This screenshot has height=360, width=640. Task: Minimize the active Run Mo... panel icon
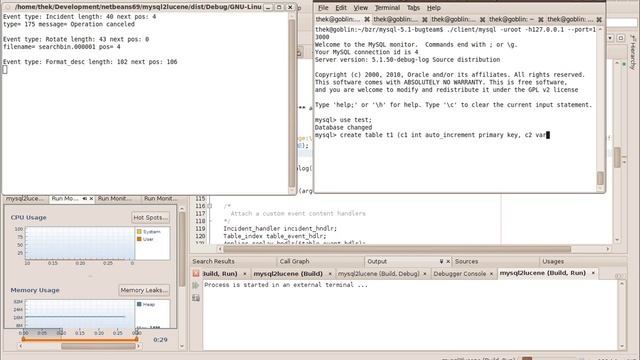[x=84, y=198]
